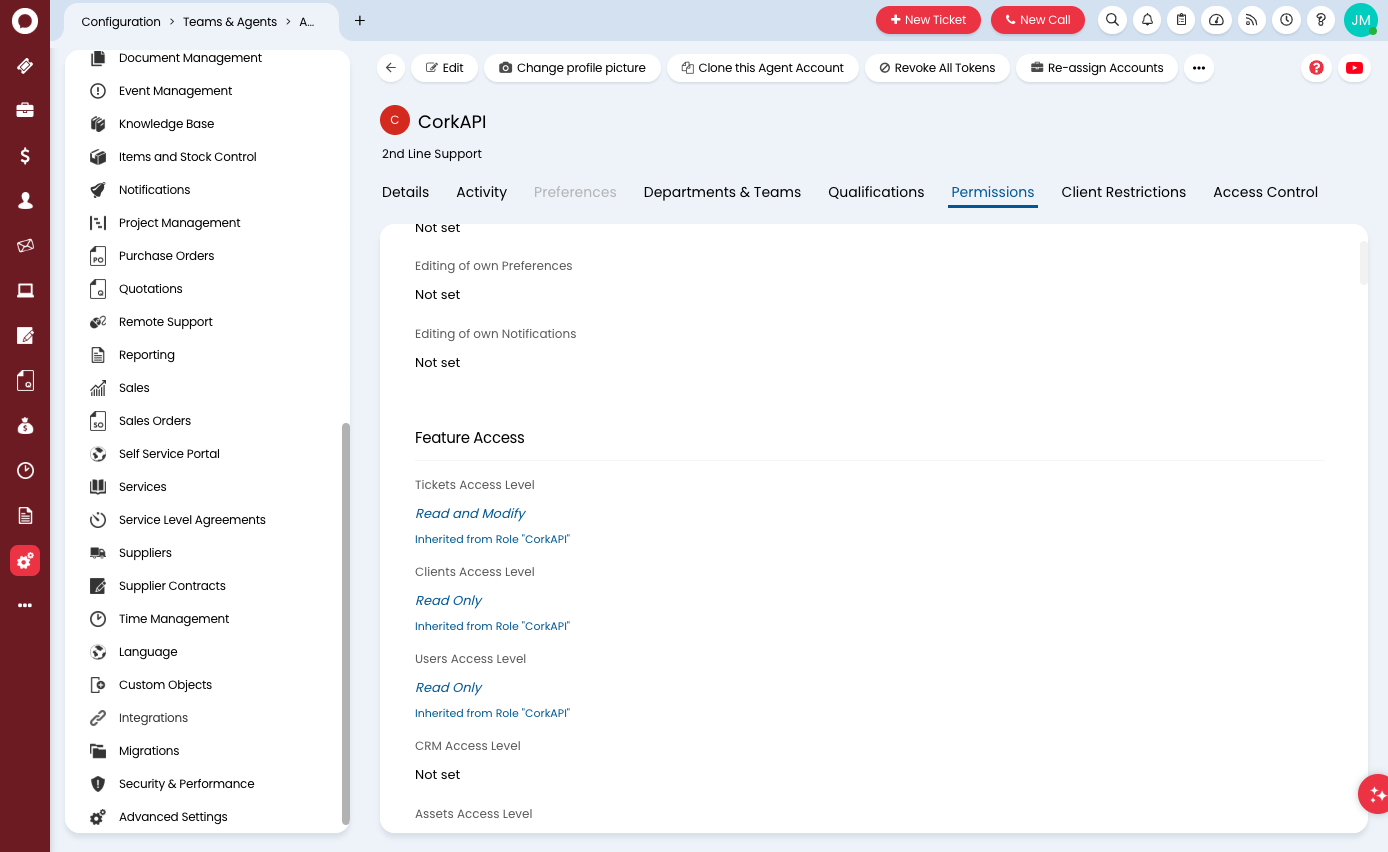Click the permissions panel scrollbar
Image resolution: width=1388 pixels, height=852 pixels.
point(1364,263)
